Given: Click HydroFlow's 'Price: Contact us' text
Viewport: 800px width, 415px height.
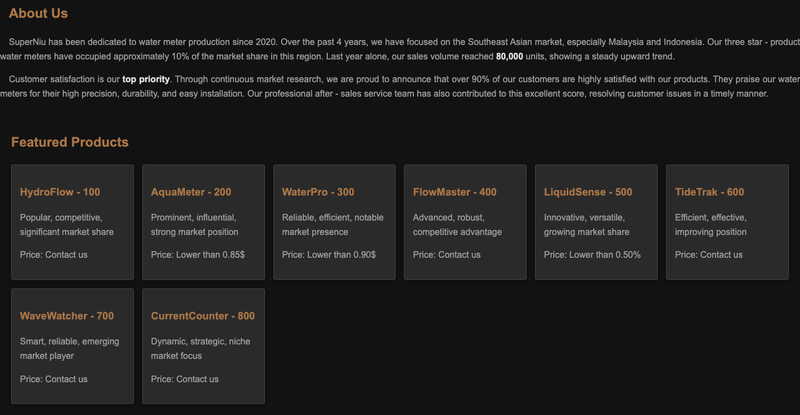Looking at the screenshot, I should pyautogui.click(x=54, y=255).
